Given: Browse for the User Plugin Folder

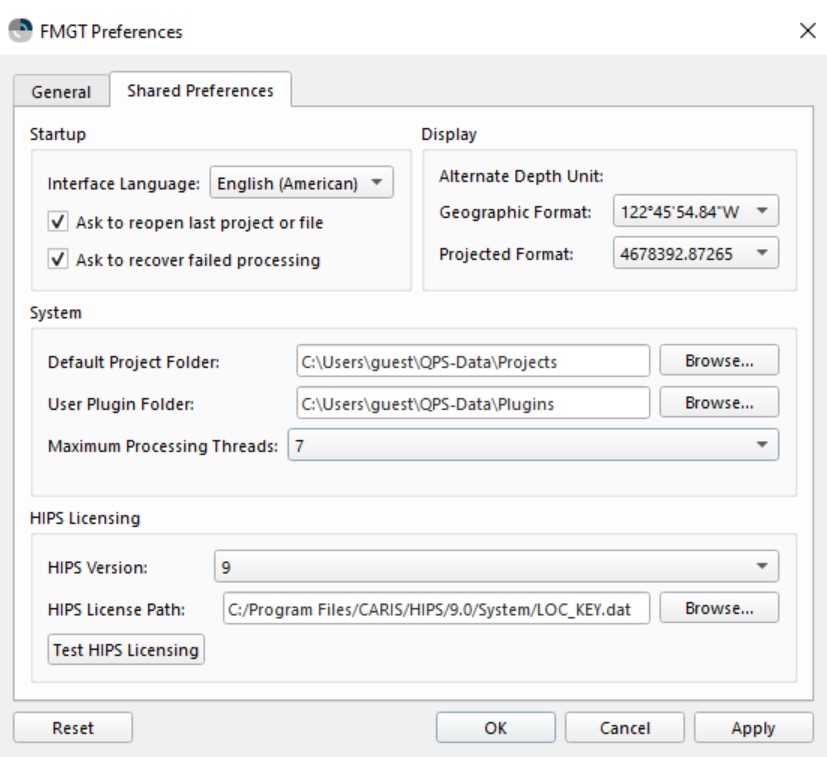Looking at the screenshot, I should [718, 403].
